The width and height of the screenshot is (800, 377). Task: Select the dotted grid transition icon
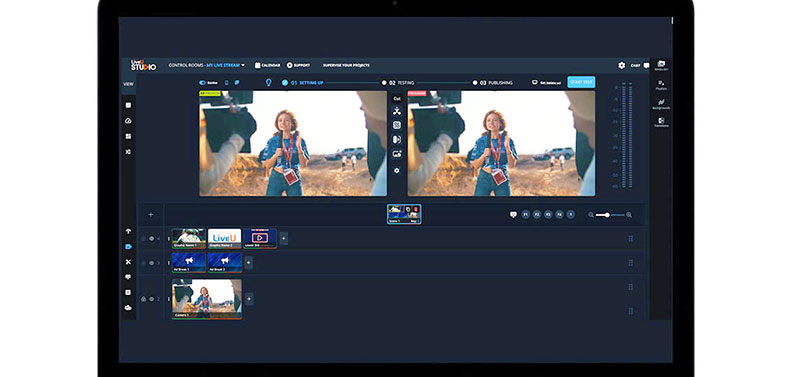point(396,125)
